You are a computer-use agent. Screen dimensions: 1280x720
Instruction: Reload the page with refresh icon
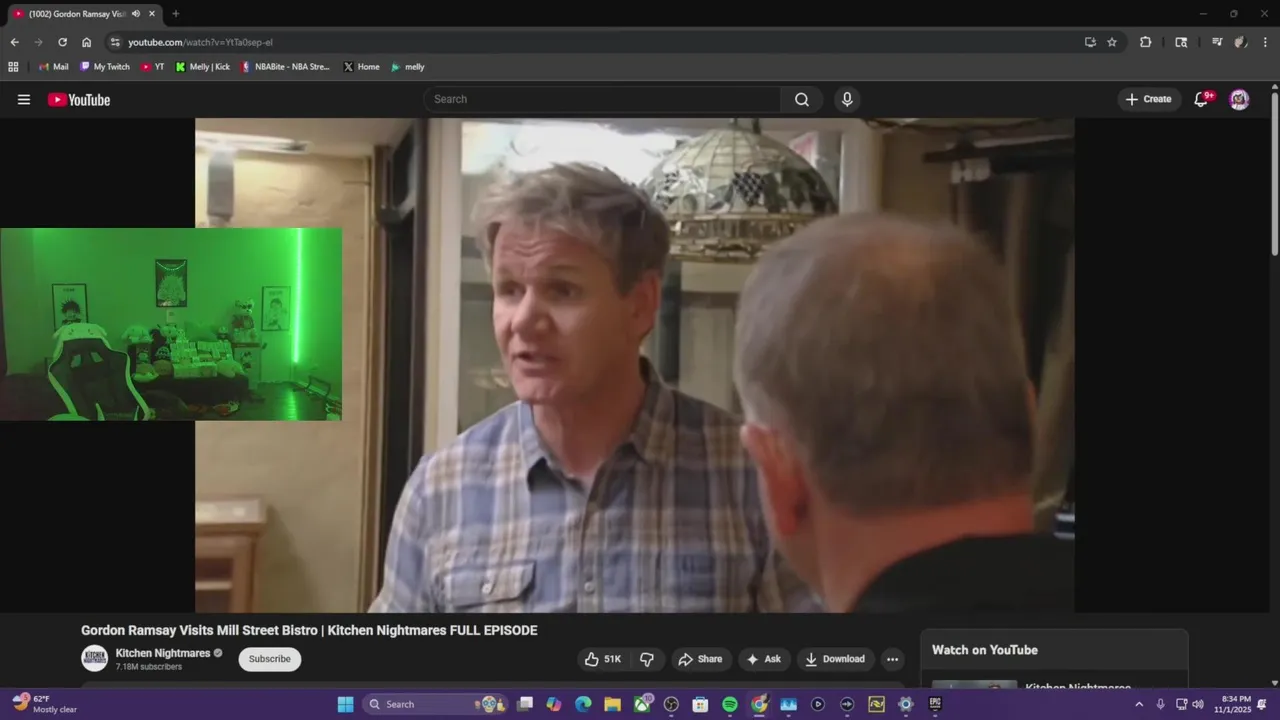[62, 42]
